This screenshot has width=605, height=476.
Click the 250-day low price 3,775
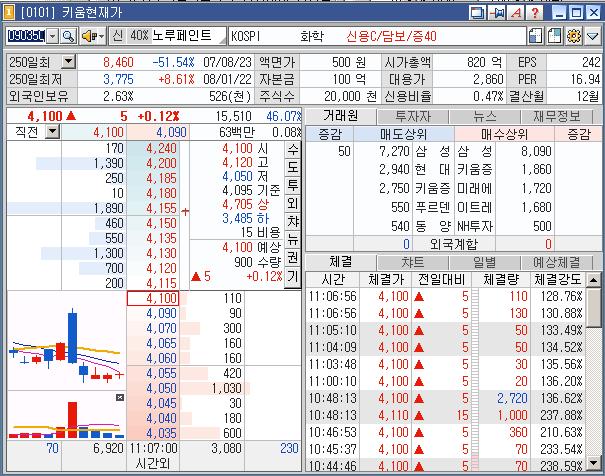click(x=118, y=79)
